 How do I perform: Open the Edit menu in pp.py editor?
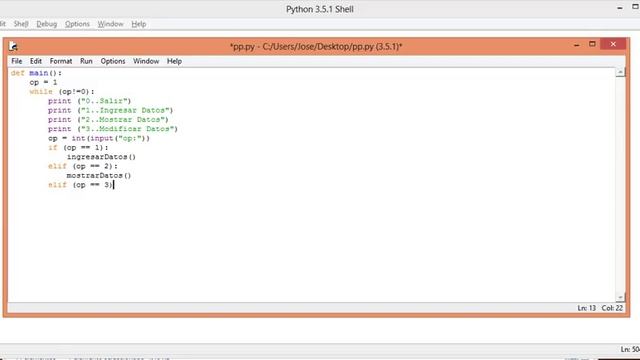pyautogui.click(x=36, y=61)
